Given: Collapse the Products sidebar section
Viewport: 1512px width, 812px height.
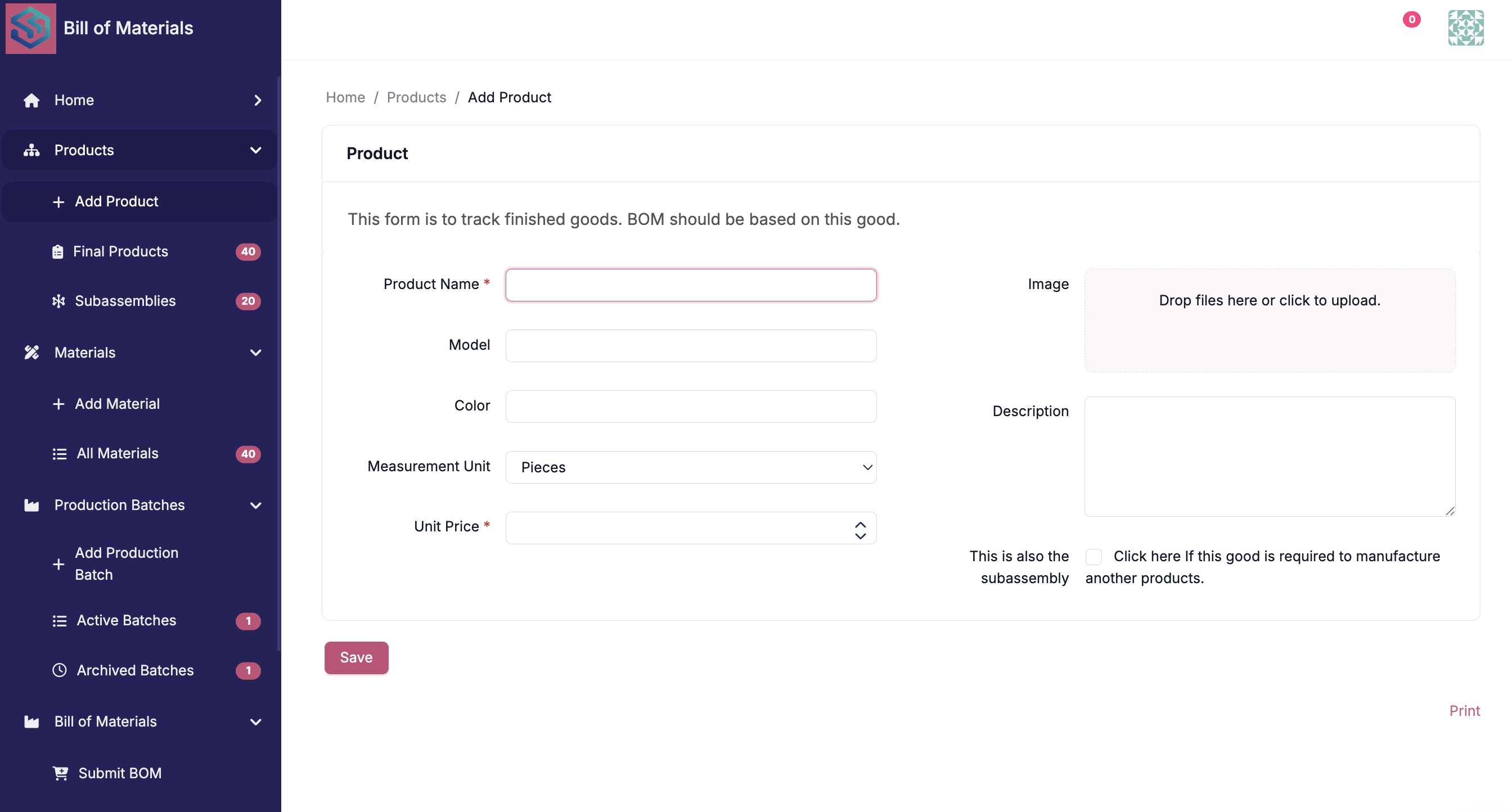Looking at the screenshot, I should 256,150.
